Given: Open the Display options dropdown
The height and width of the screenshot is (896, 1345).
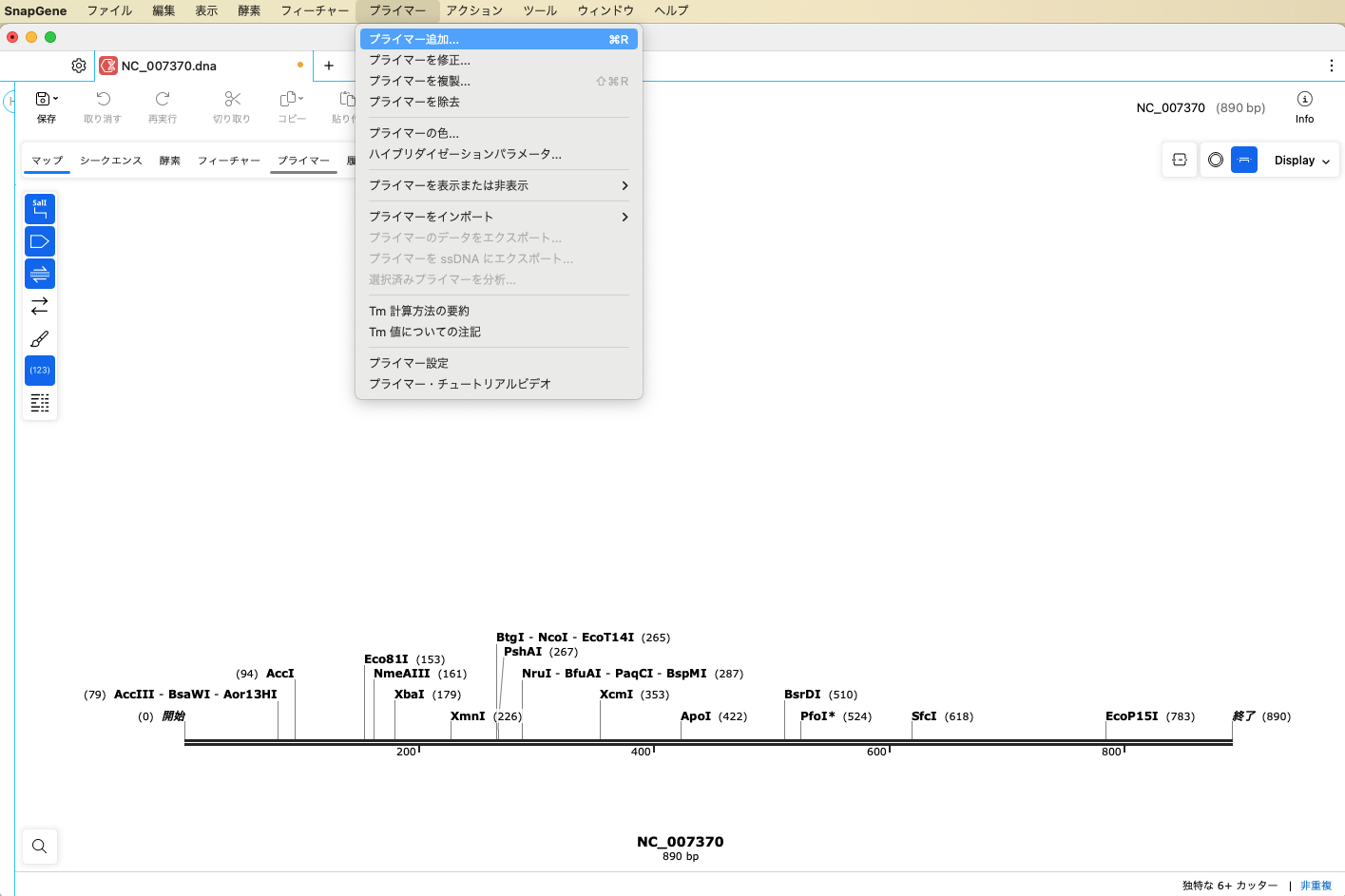Looking at the screenshot, I should click(1299, 160).
